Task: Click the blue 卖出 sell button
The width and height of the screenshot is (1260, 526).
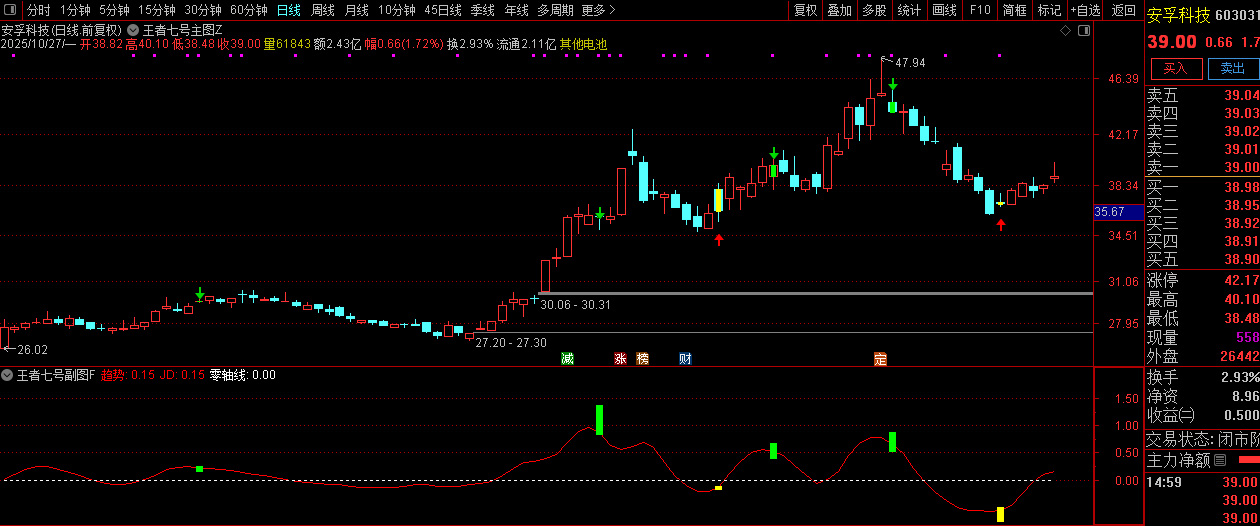Action: click(1233, 68)
